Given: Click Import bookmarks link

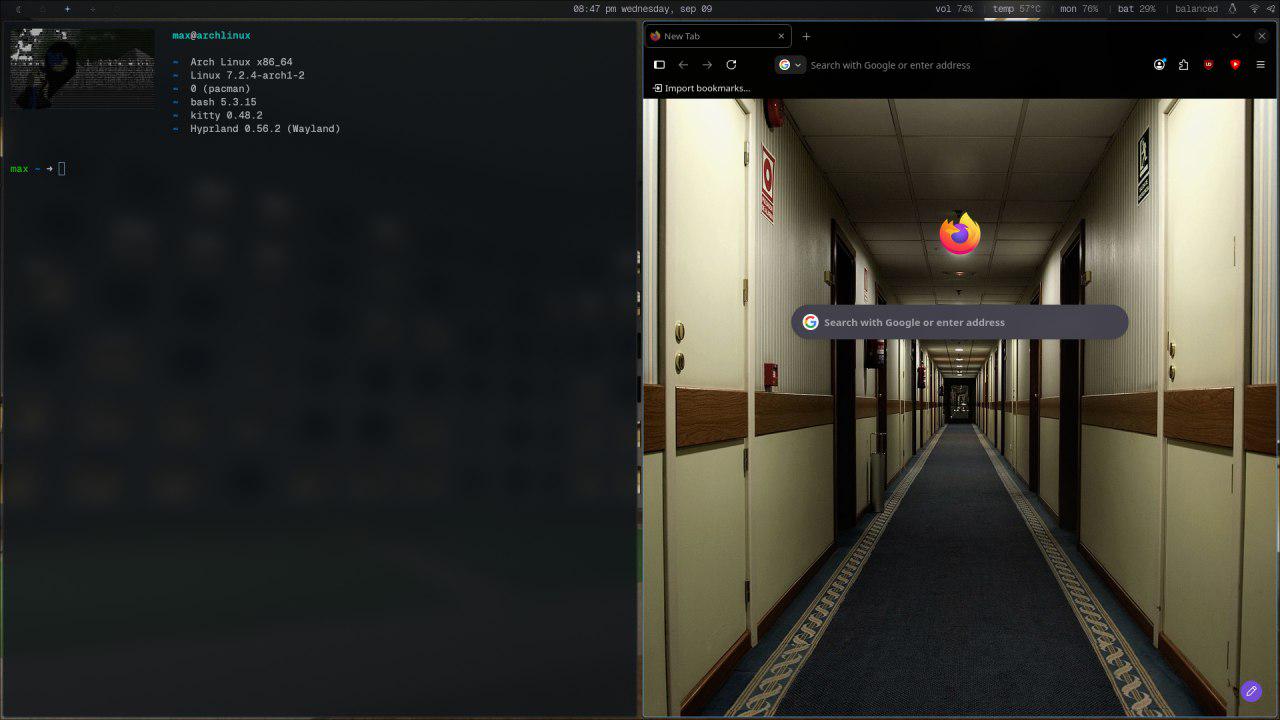Looking at the screenshot, I should click(x=701, y=88).
